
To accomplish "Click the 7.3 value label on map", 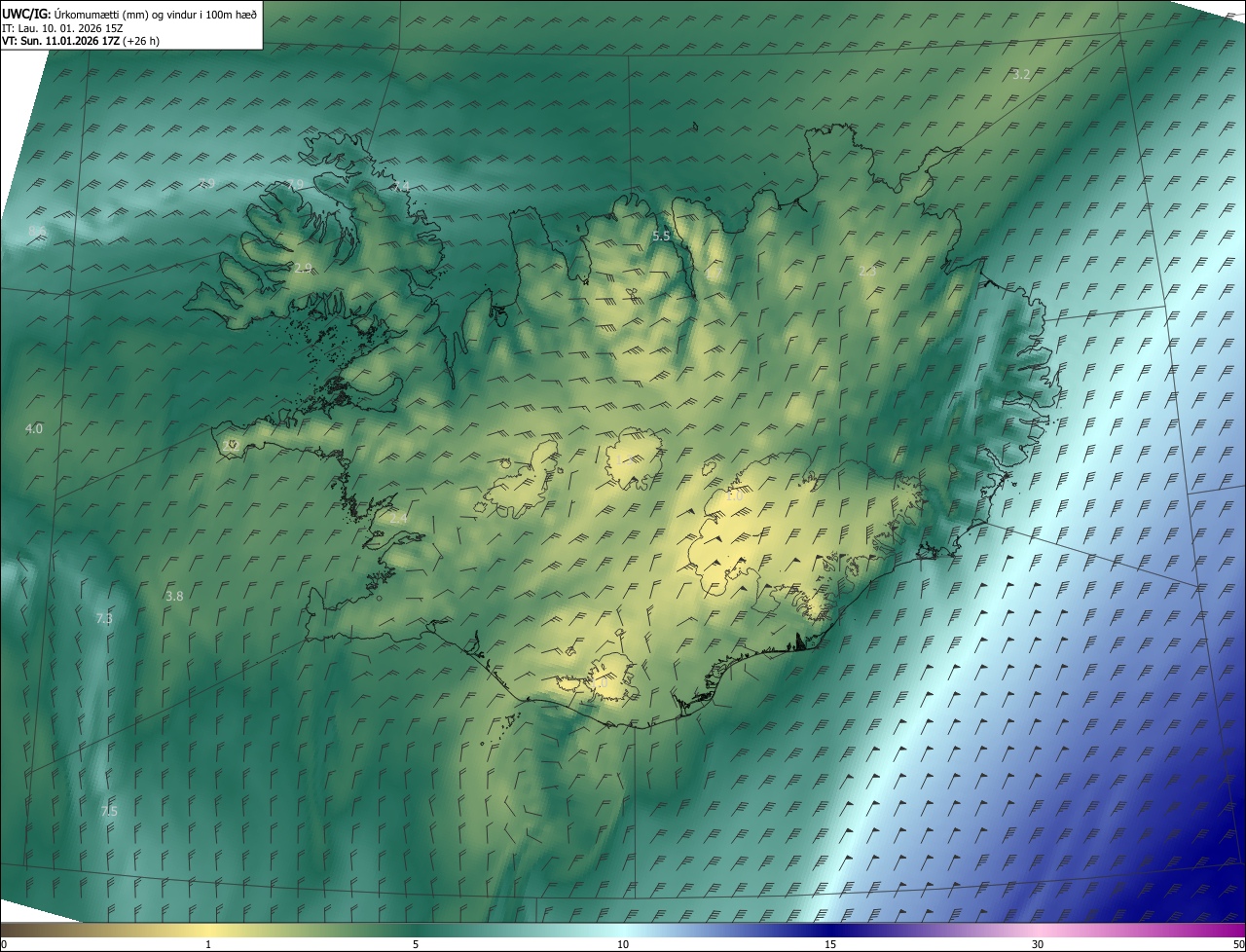I will click(104, 619).
